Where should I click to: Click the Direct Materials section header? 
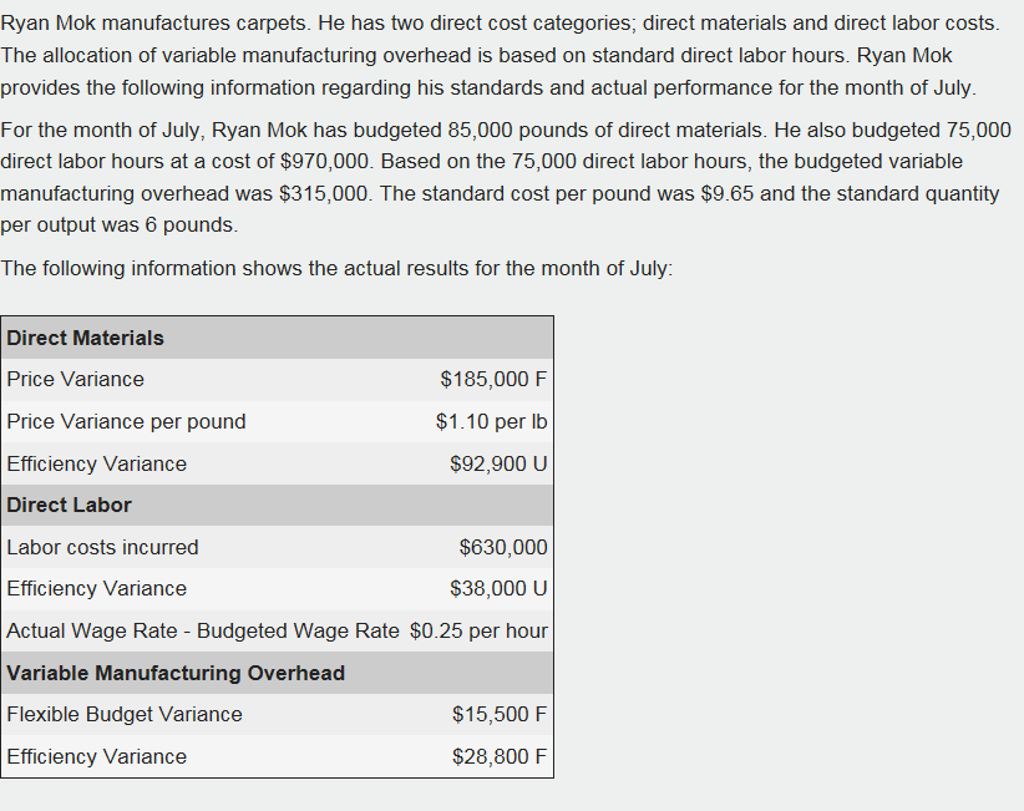(86, 338)
